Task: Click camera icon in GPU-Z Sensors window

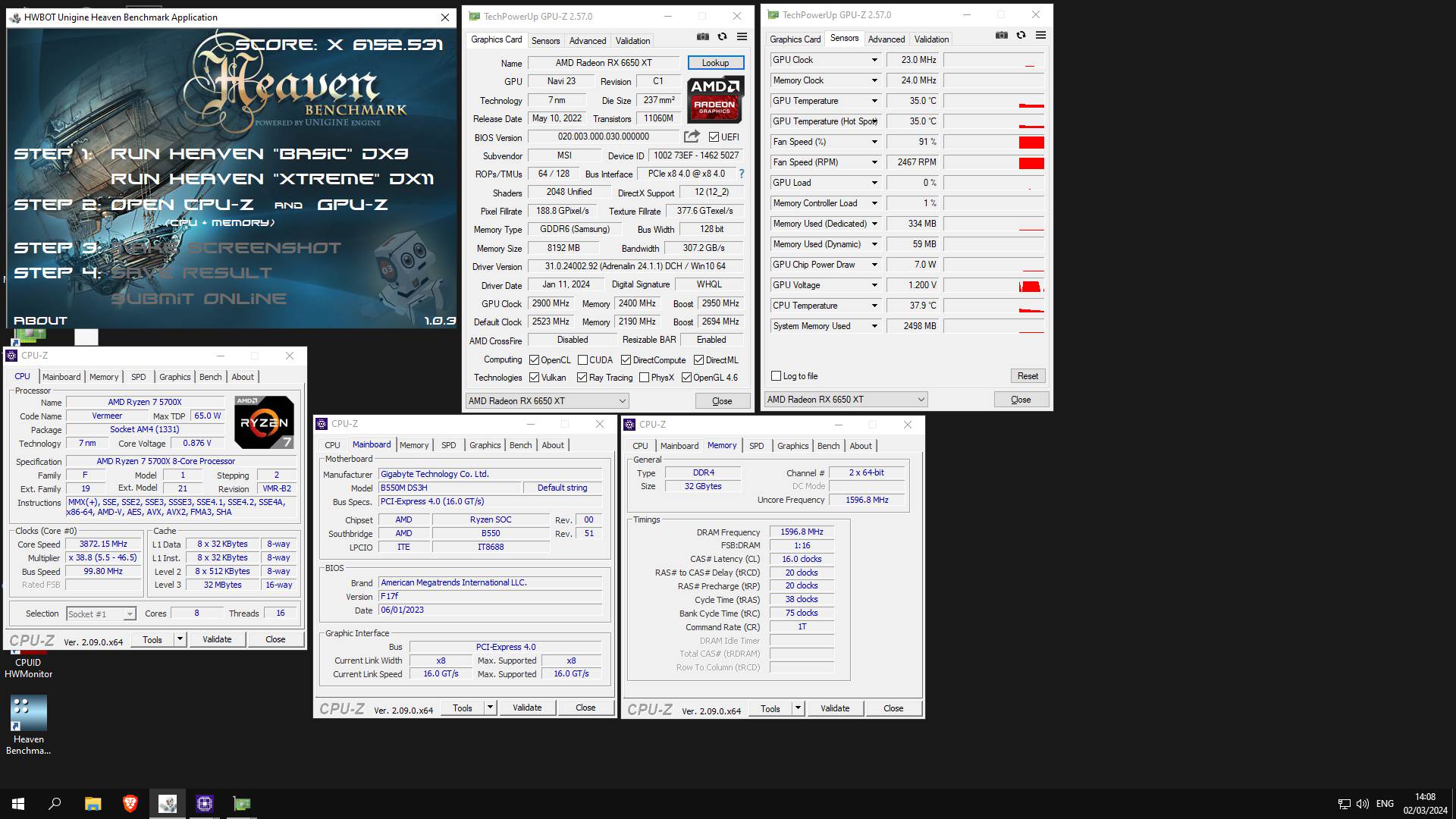Action: click(1002, 36)
